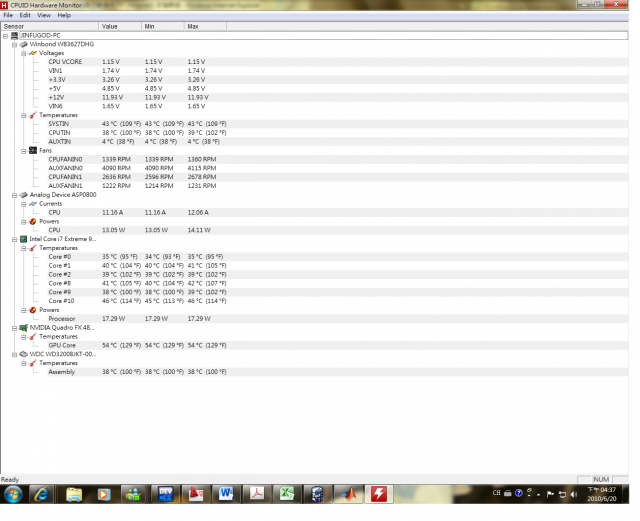The width and height of the screenshot is (640, 521).
Task: Click the Analog Device Powers flame icon
Action: [33, 221]
